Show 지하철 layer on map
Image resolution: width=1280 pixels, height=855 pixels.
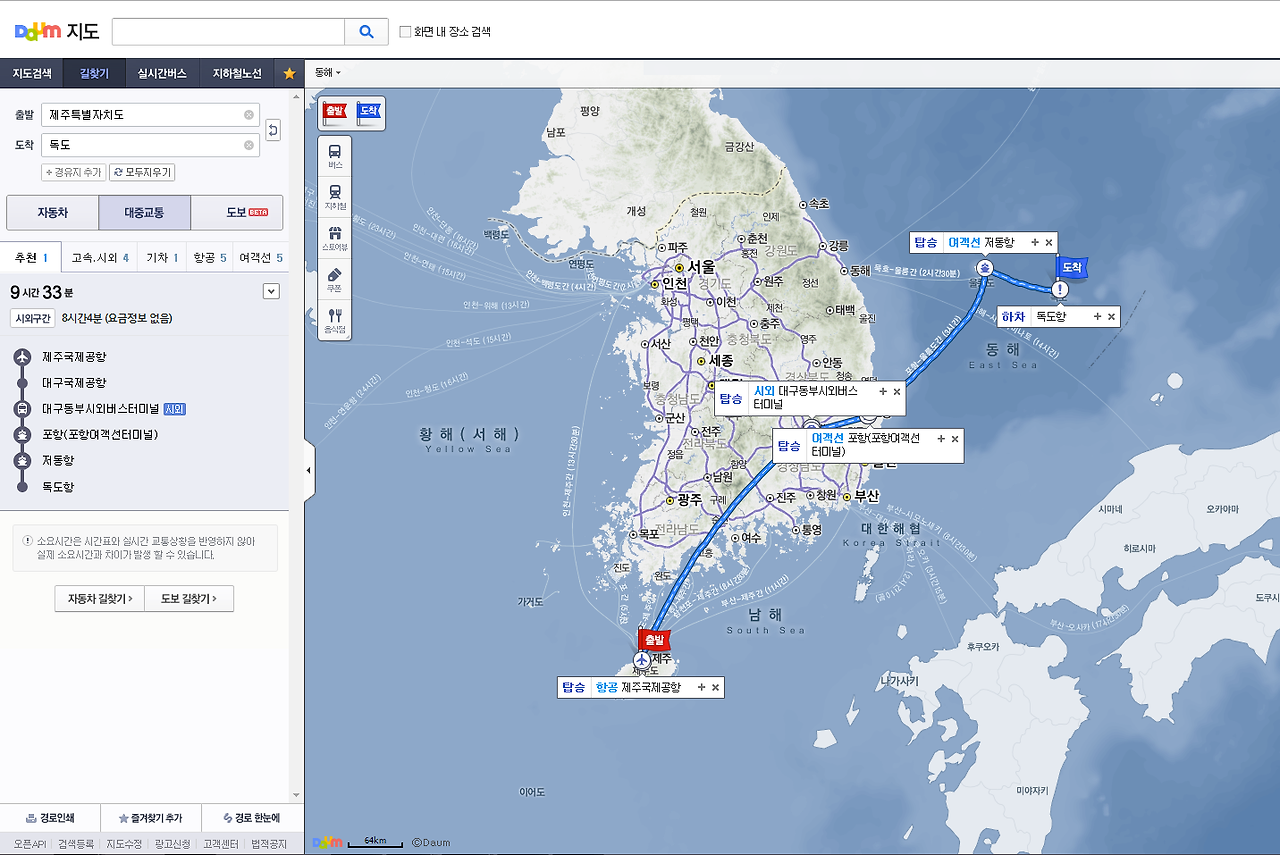click(x=334, y=197)
